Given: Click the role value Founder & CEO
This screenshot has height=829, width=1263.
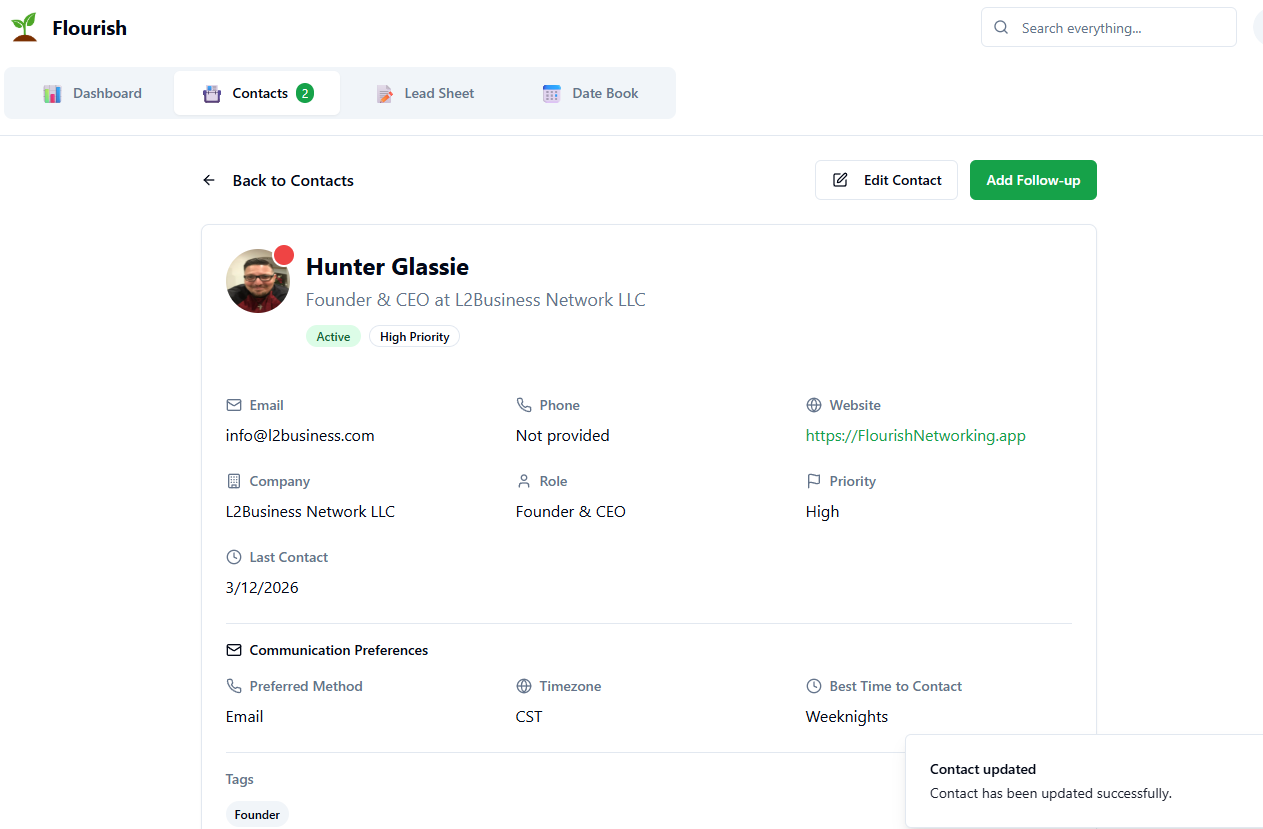Looking at the screenshot, I should [x=571, y=512].
